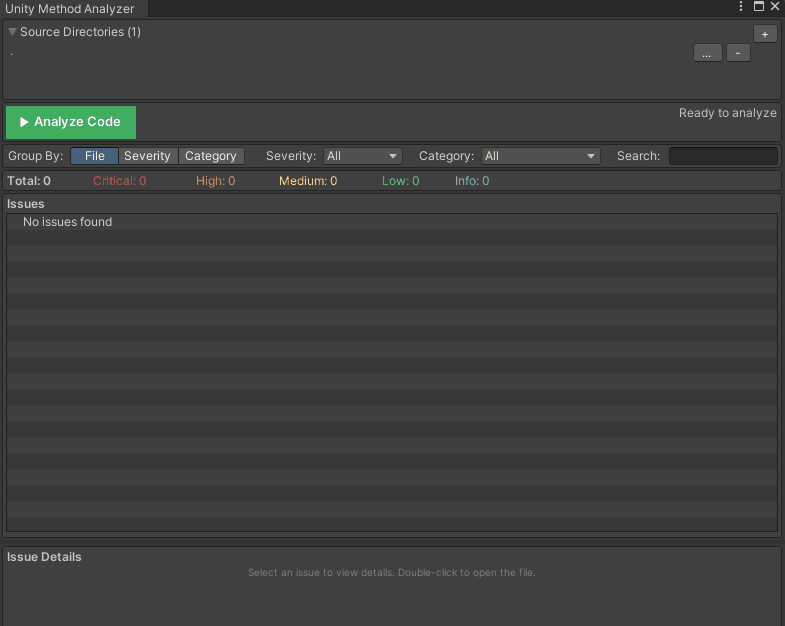This screenshot has height=626, width=785.
Task: Click the Medium issue count label
Action: click(x=308, y=181)
